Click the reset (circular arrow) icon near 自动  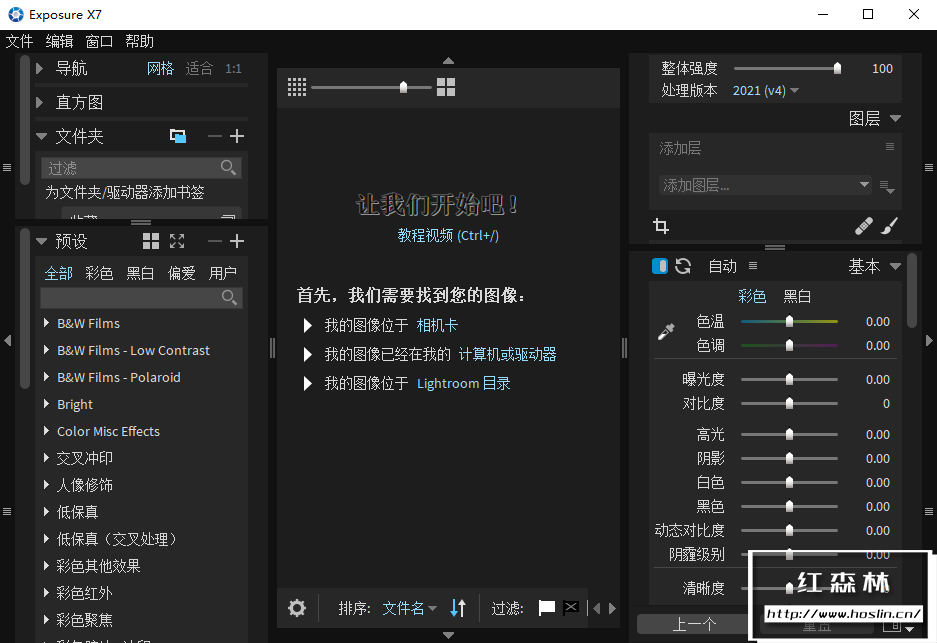tap(685, 266)
